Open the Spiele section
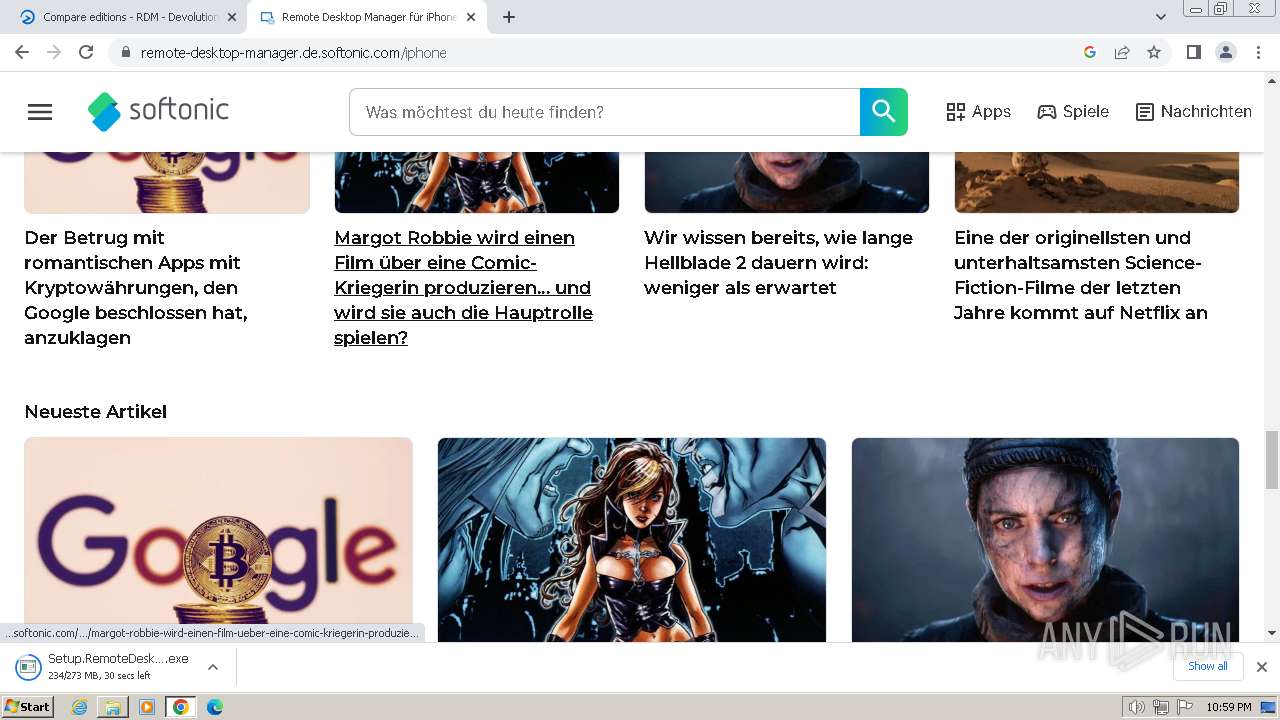This screenshot has width=1280, height=720. point(1073,112)
